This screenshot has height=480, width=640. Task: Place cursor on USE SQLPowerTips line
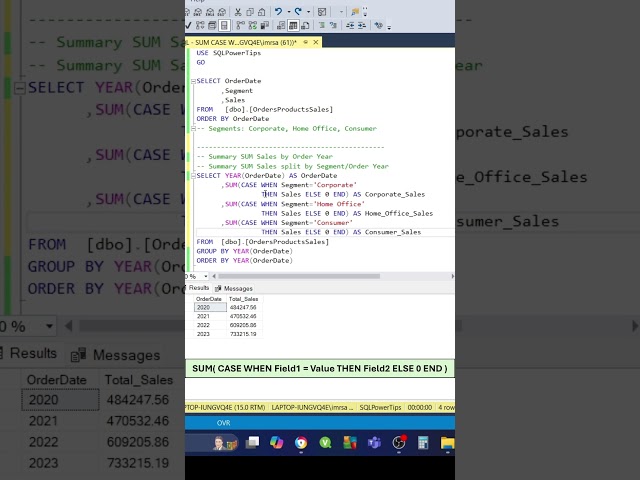point(229,53)
